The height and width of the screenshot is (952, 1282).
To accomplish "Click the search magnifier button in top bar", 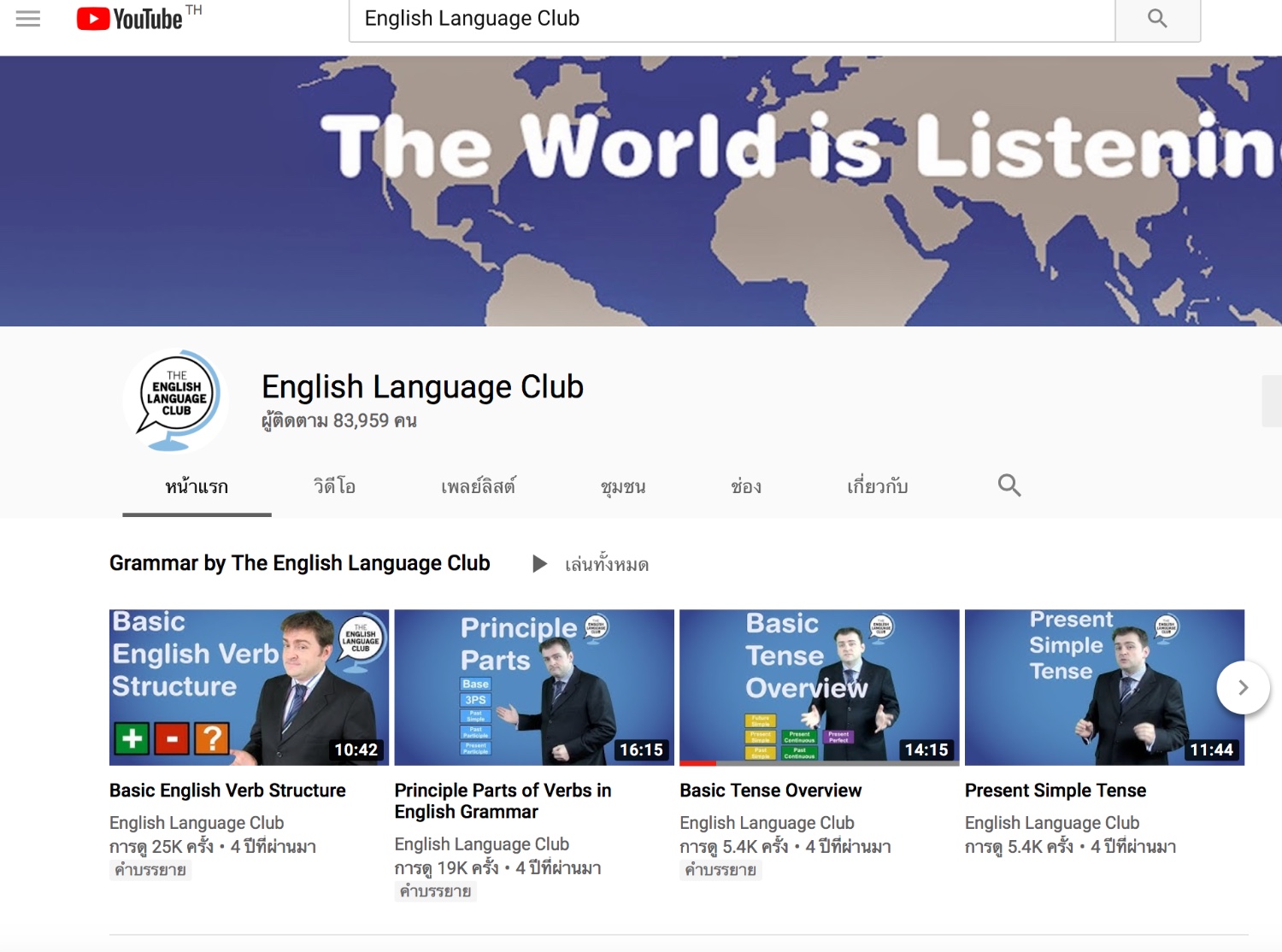I will pos(1157,19).
